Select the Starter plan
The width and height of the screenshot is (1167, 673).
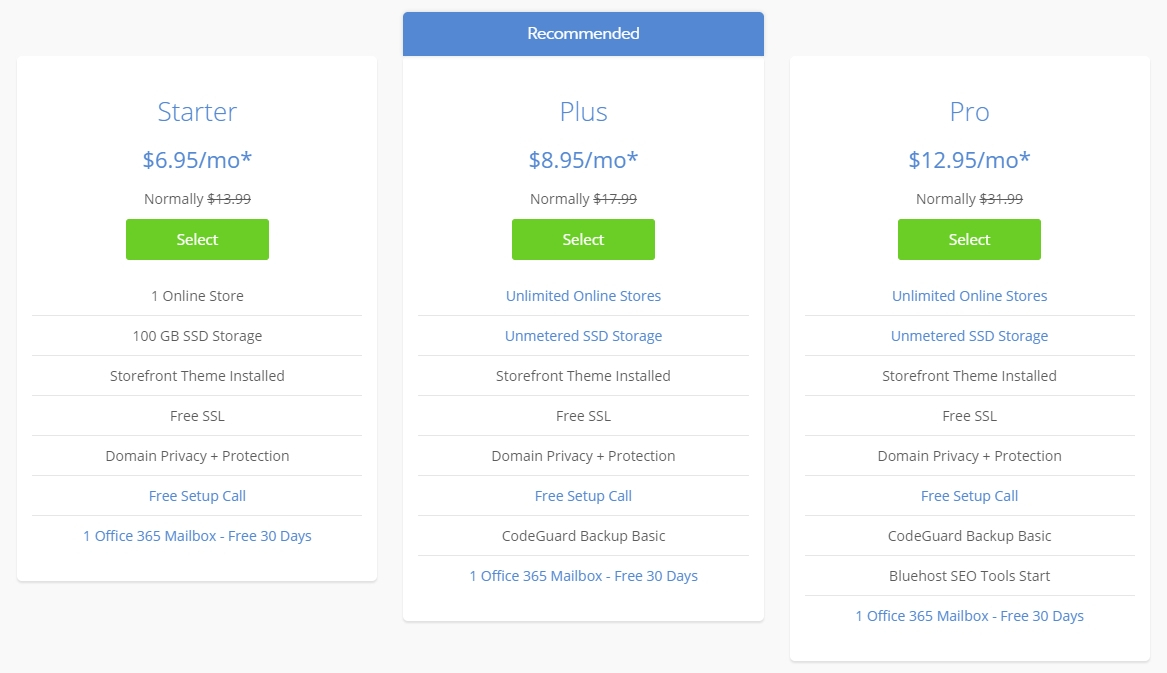[x=197, y=239]
